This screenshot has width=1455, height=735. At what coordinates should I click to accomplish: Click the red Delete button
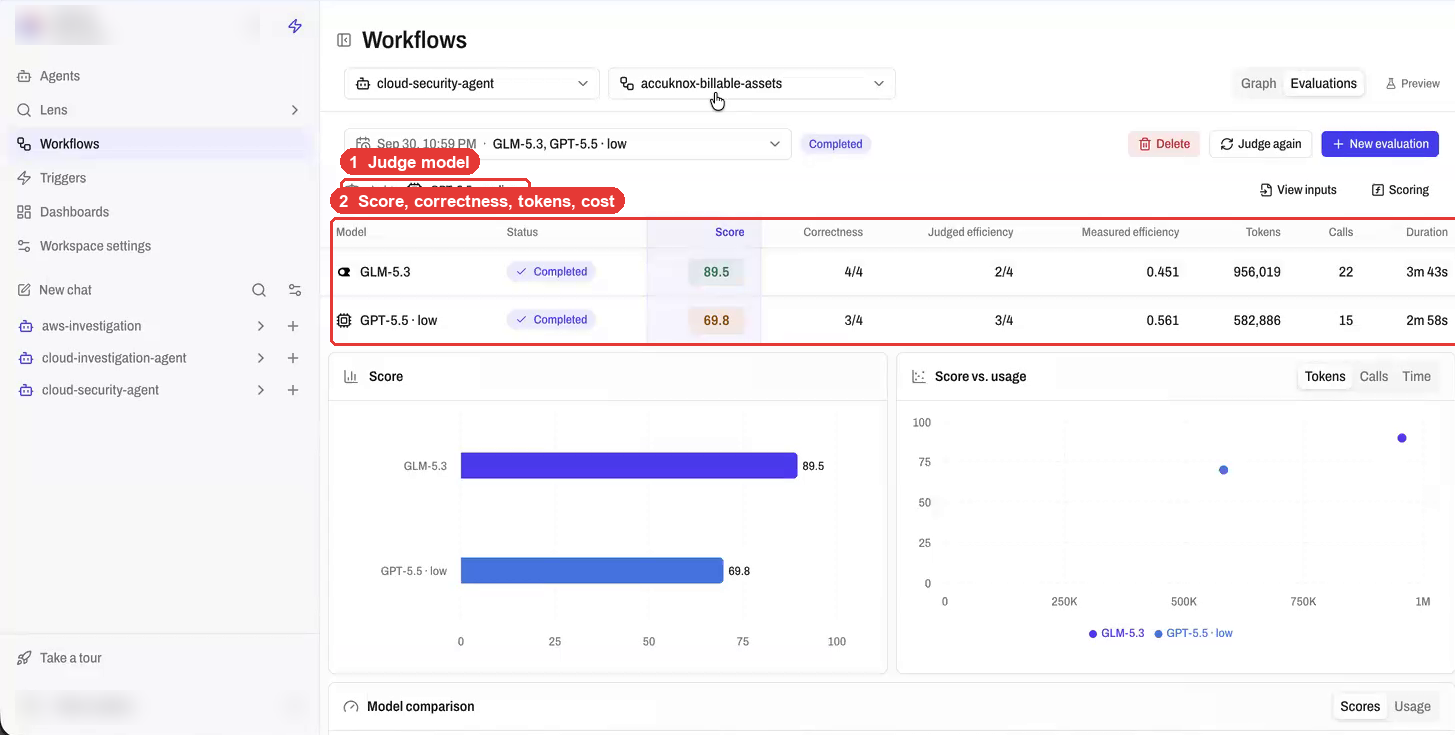1164,144
